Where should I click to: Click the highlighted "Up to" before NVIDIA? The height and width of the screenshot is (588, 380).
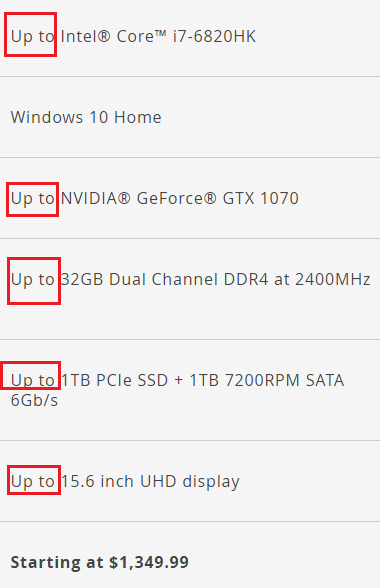pos(33,199)
